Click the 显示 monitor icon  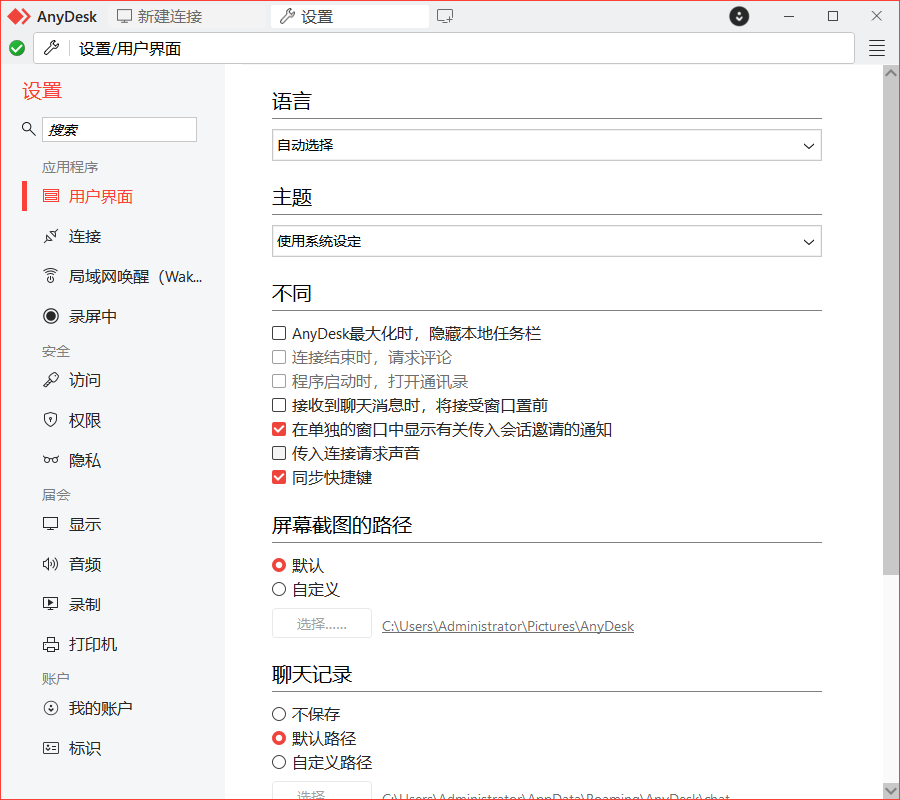(51, 524)
